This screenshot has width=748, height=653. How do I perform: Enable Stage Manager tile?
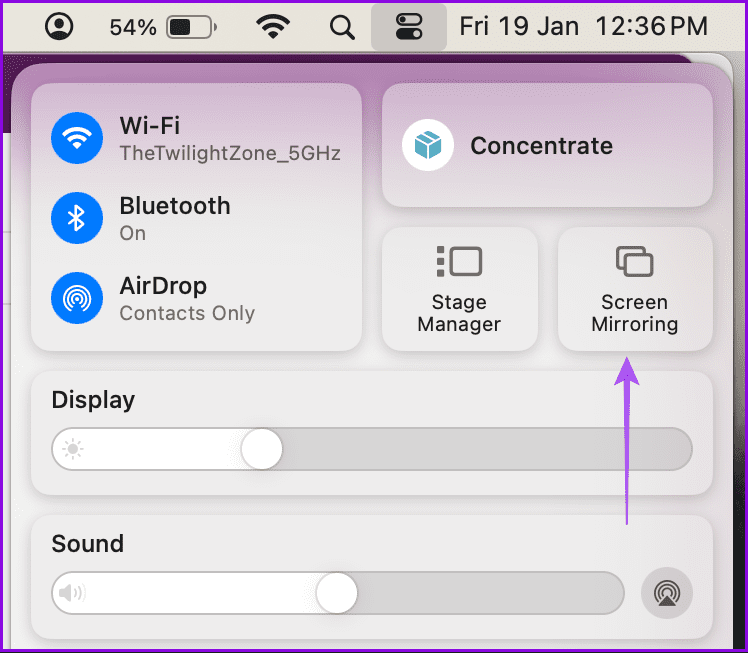[459, 289]
